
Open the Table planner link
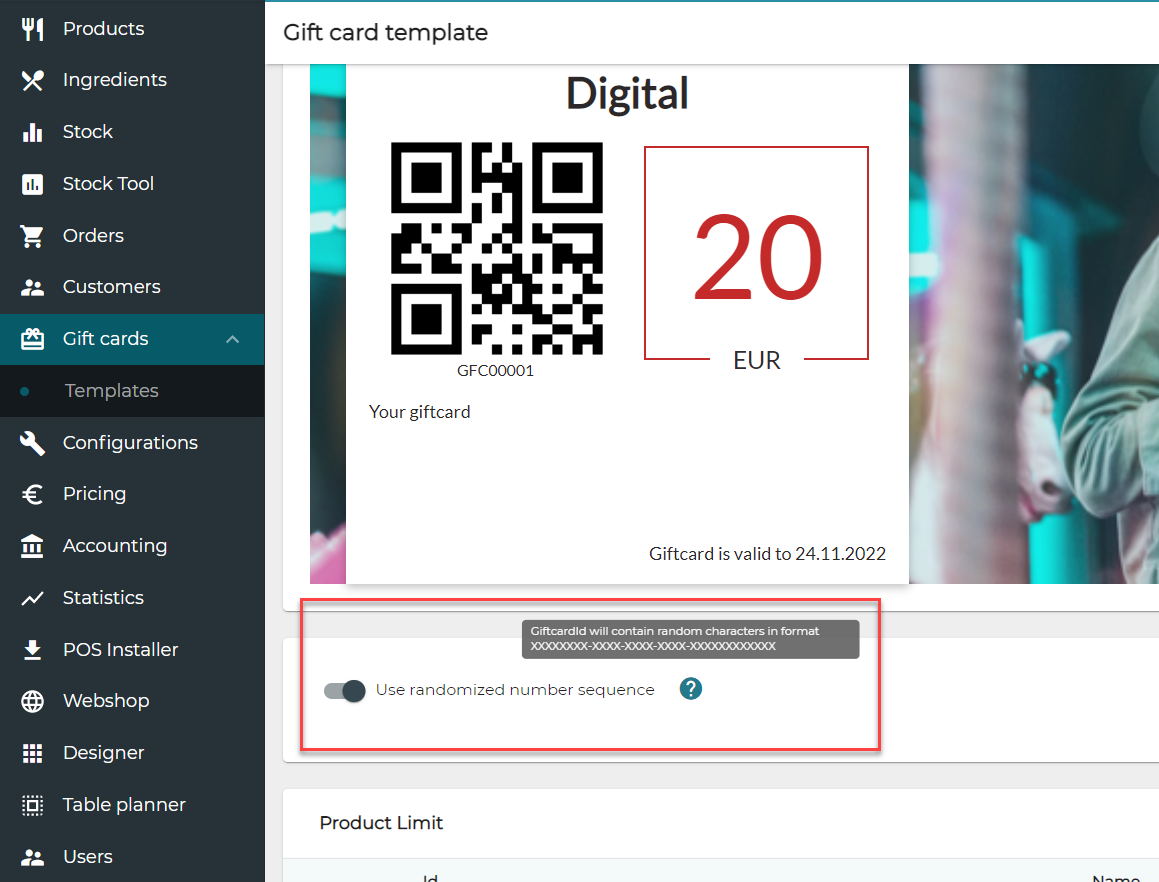click(x=124, y=805)
